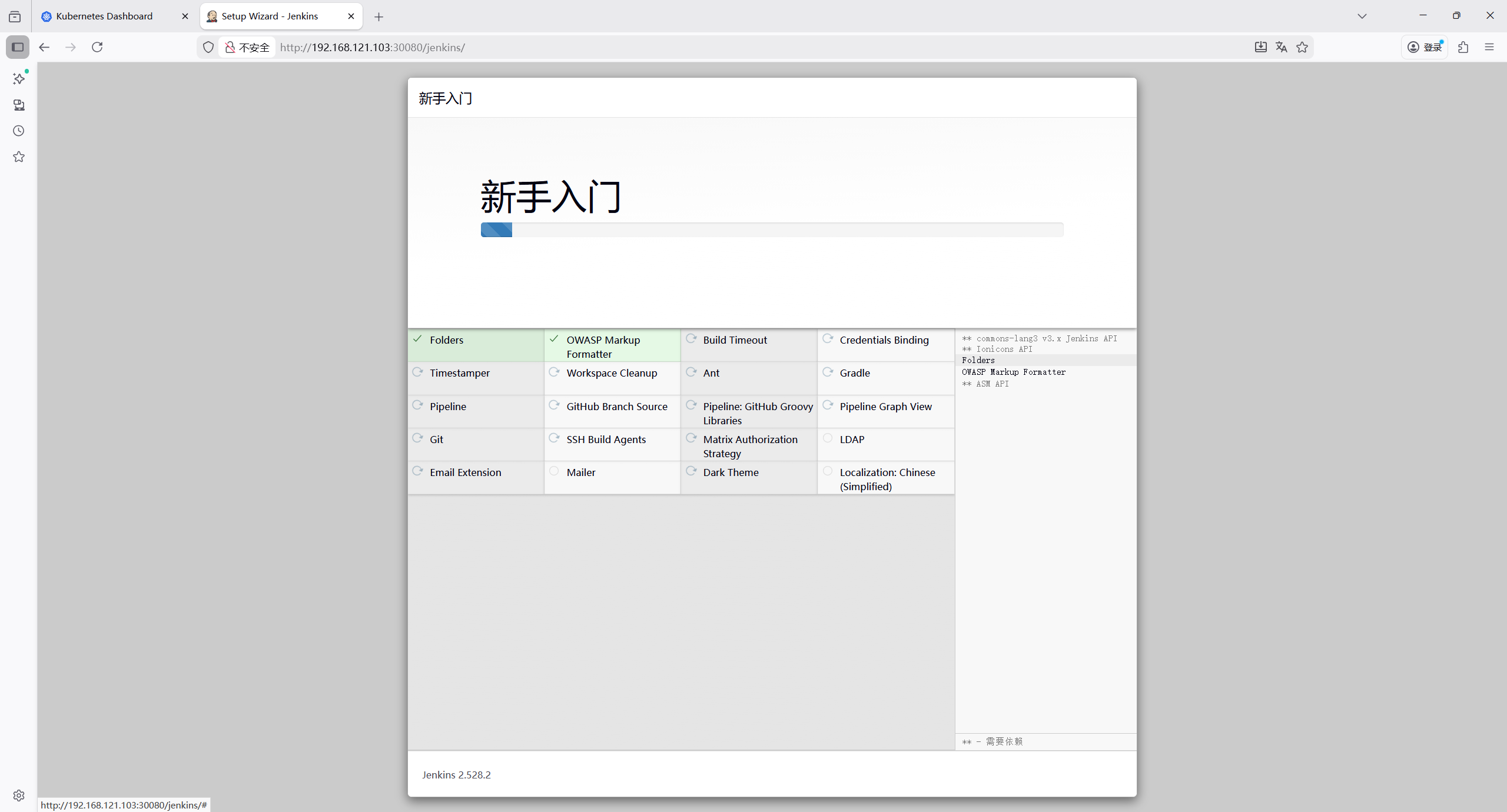Switch to the Kubernetes Dashboard tab
The image size is (1507, 812).
104,16
